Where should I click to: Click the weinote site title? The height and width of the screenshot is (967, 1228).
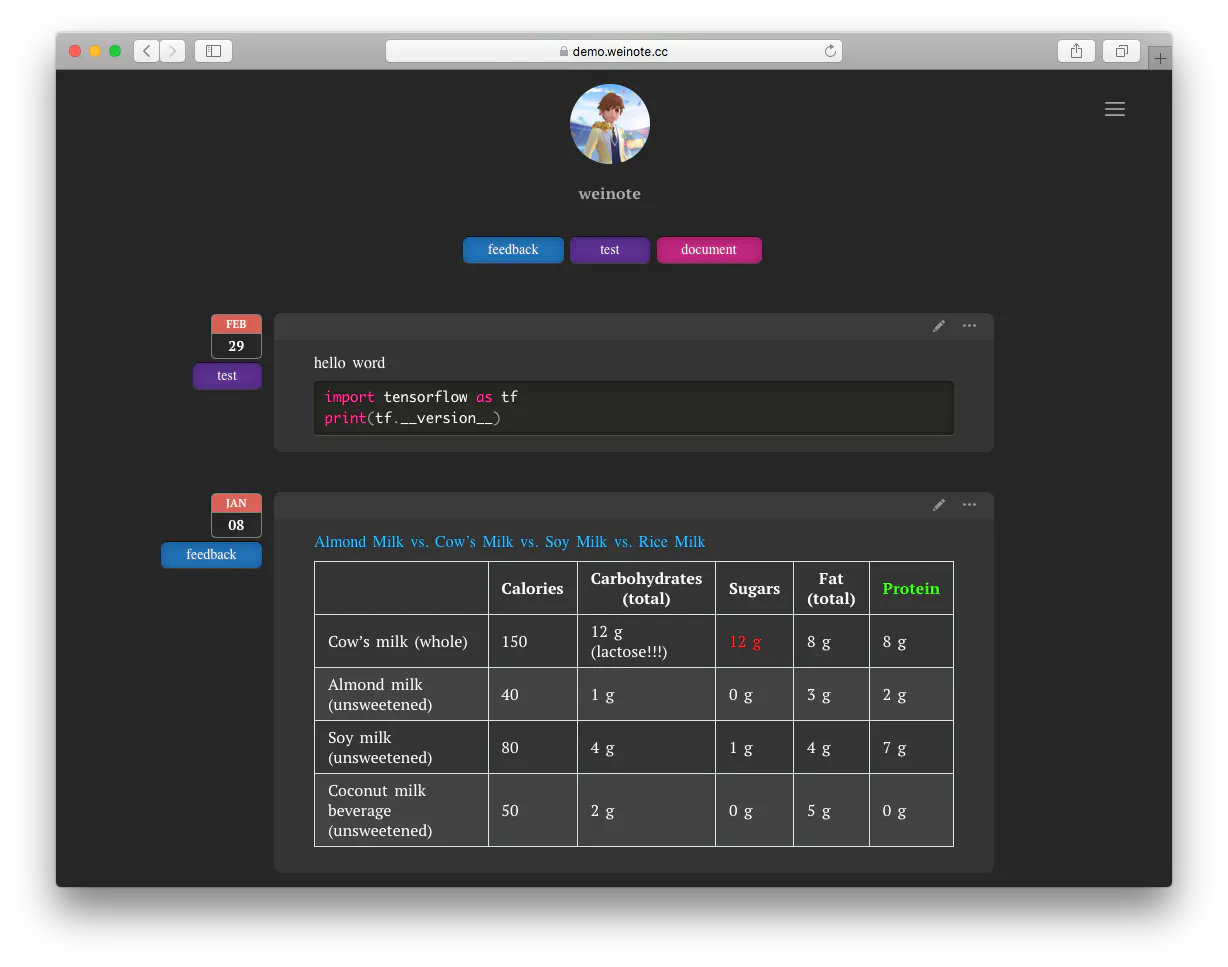pyautogui.click(x=610, y=194)
